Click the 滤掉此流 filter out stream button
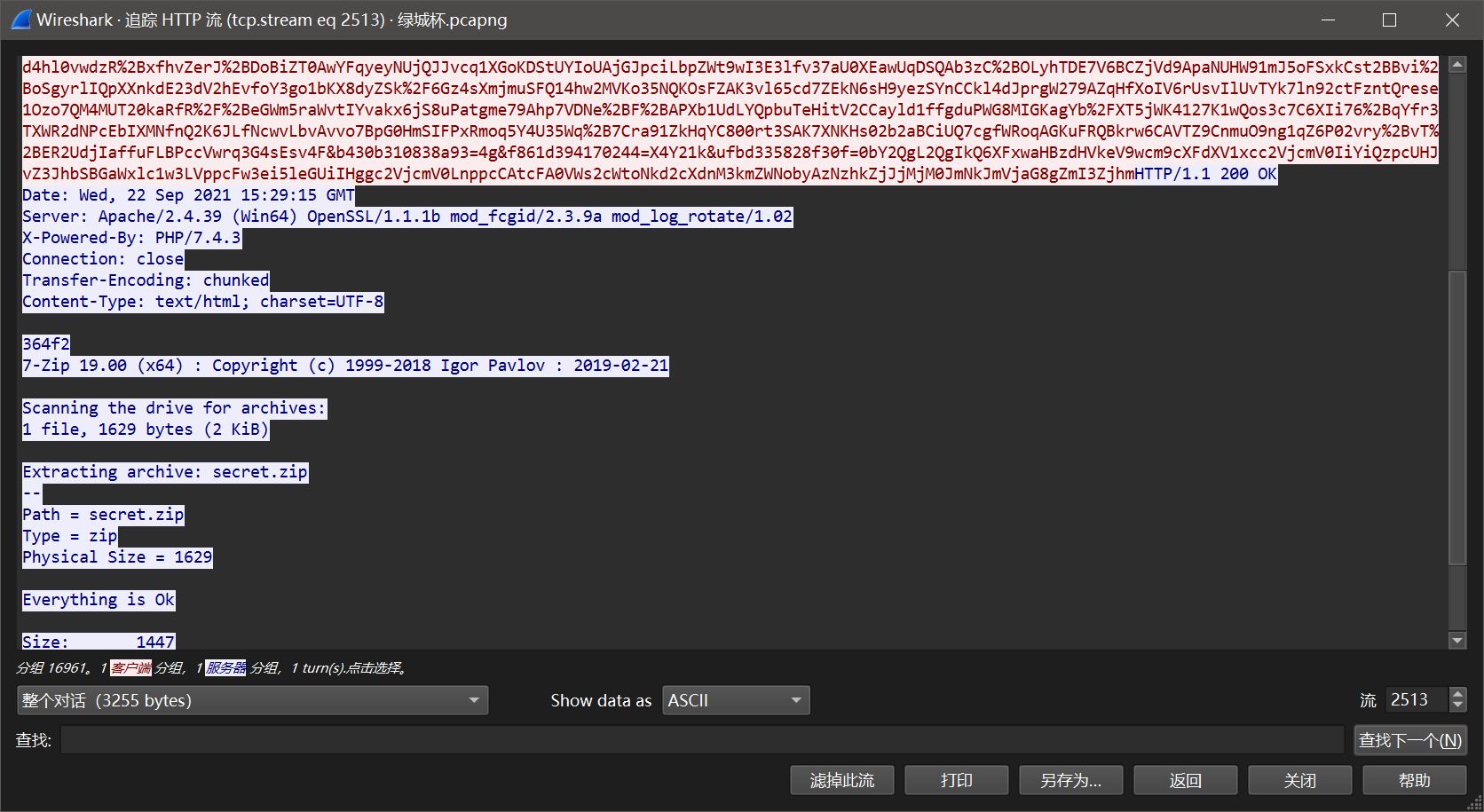Image resolution: width=1484 pixels, height=812 pixels. pos(841,780)
